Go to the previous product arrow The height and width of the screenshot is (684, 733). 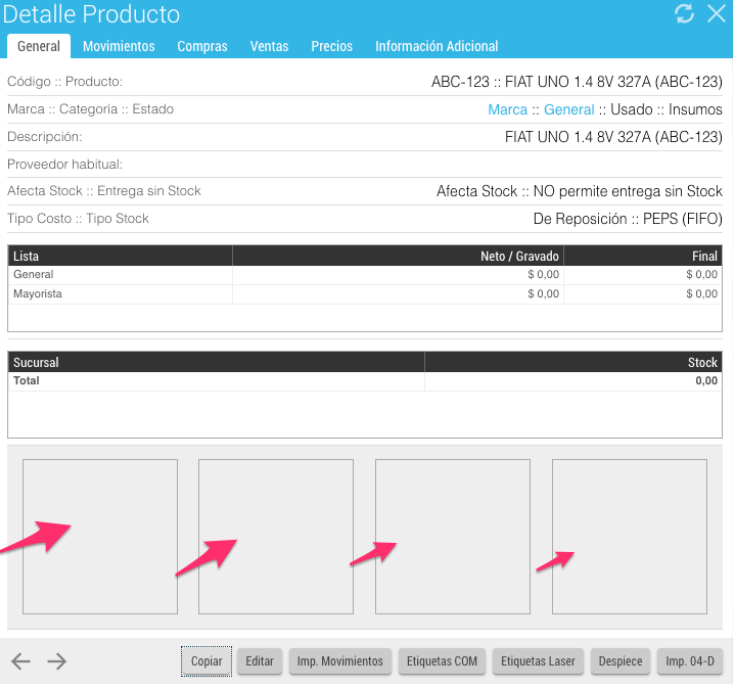21,661
